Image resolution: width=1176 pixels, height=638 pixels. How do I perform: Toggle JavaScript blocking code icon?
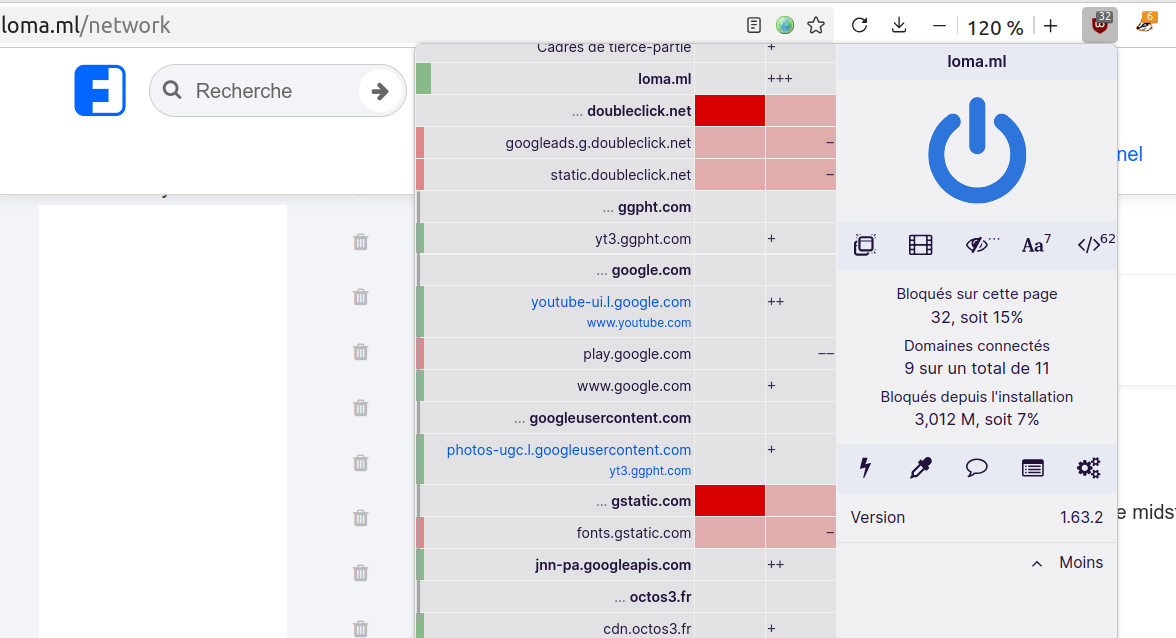(1092, 245)
